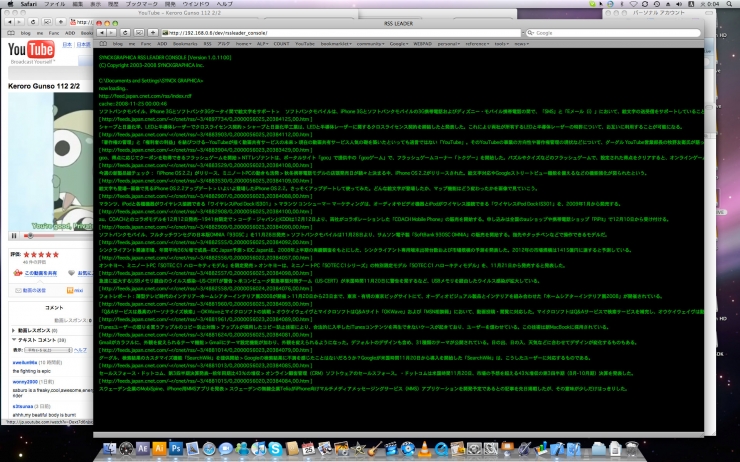Viewport: 740px width, 462px height.
Task: Click the ヘルプ link beside the comment filter
Action: point(81,350)
